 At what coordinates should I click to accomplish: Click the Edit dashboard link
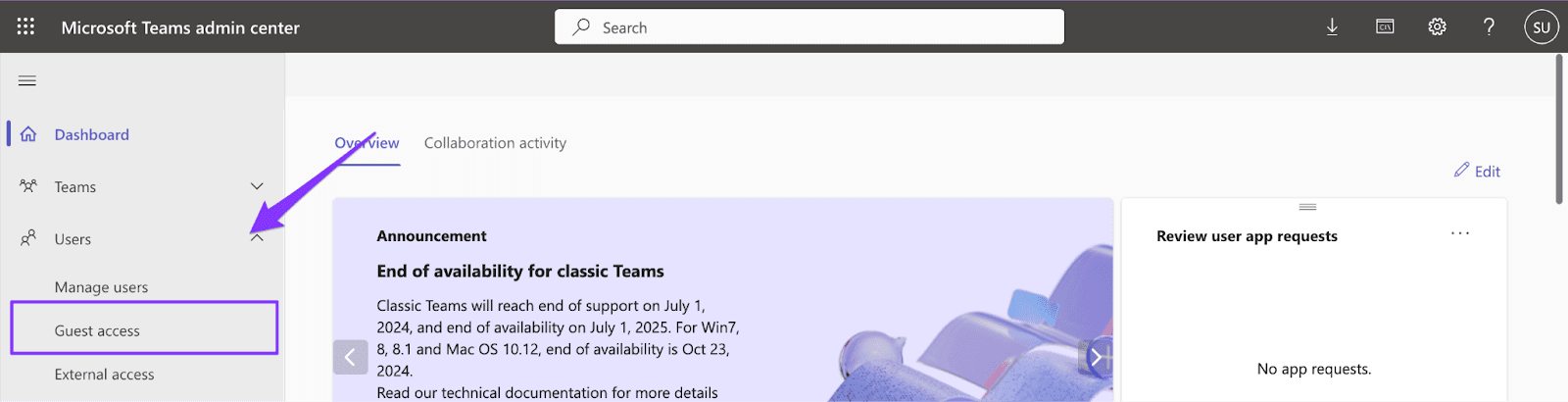1477,171
